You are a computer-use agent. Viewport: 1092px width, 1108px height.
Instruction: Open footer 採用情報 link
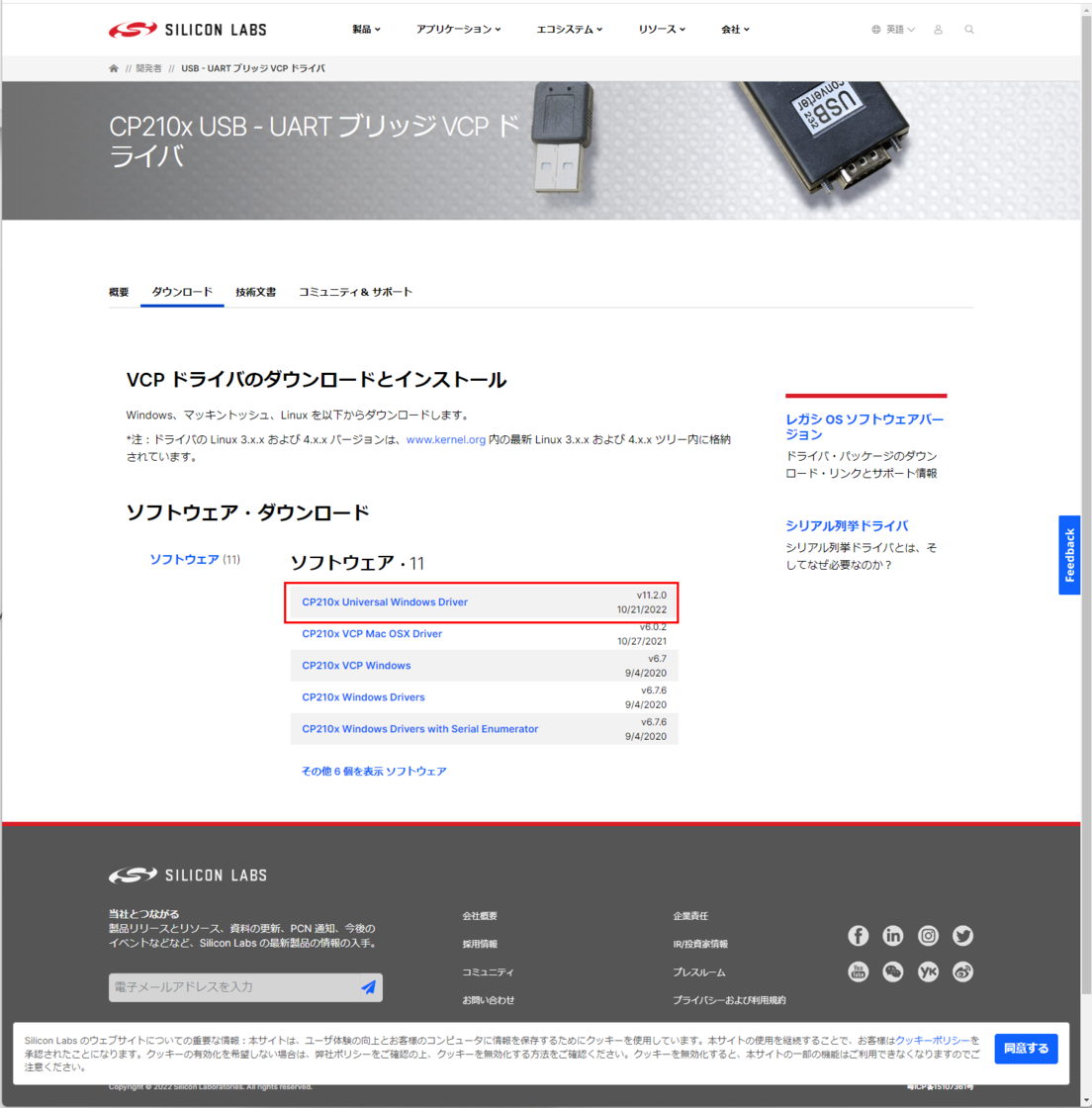(x=480, y=944)
